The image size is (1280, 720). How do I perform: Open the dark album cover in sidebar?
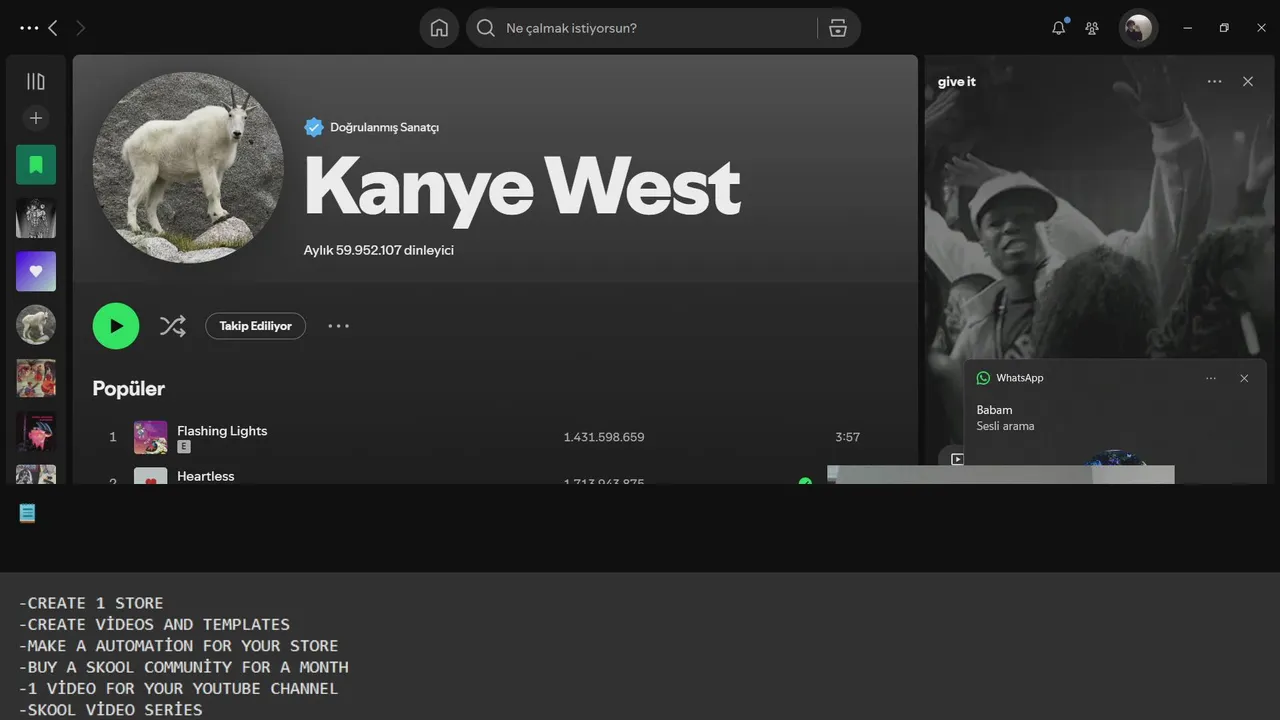[36, 432]
